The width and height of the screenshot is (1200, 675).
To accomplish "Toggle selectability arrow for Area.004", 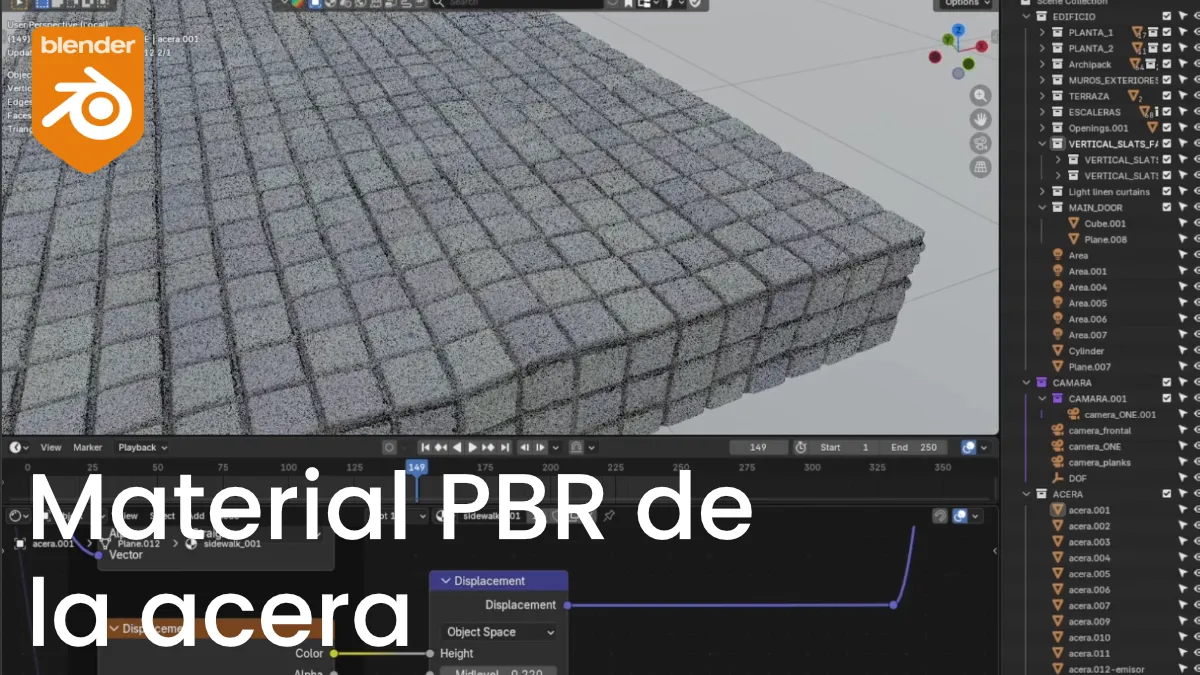I will 1183,287.
